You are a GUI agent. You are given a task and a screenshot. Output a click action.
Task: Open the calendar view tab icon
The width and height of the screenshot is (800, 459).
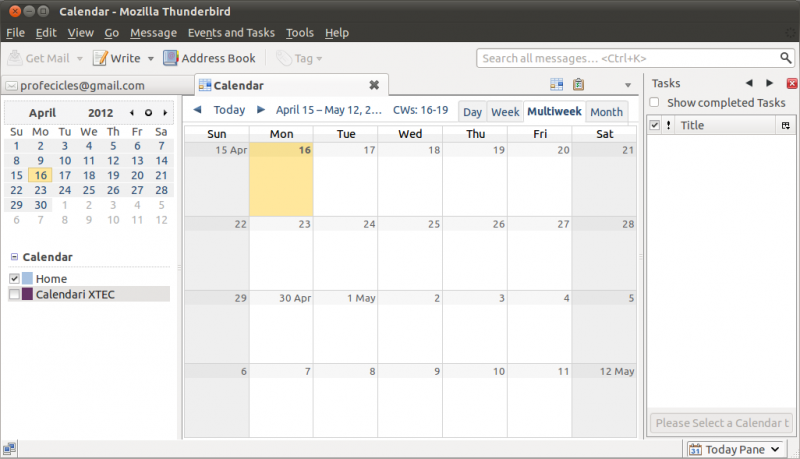coord(557,85)
